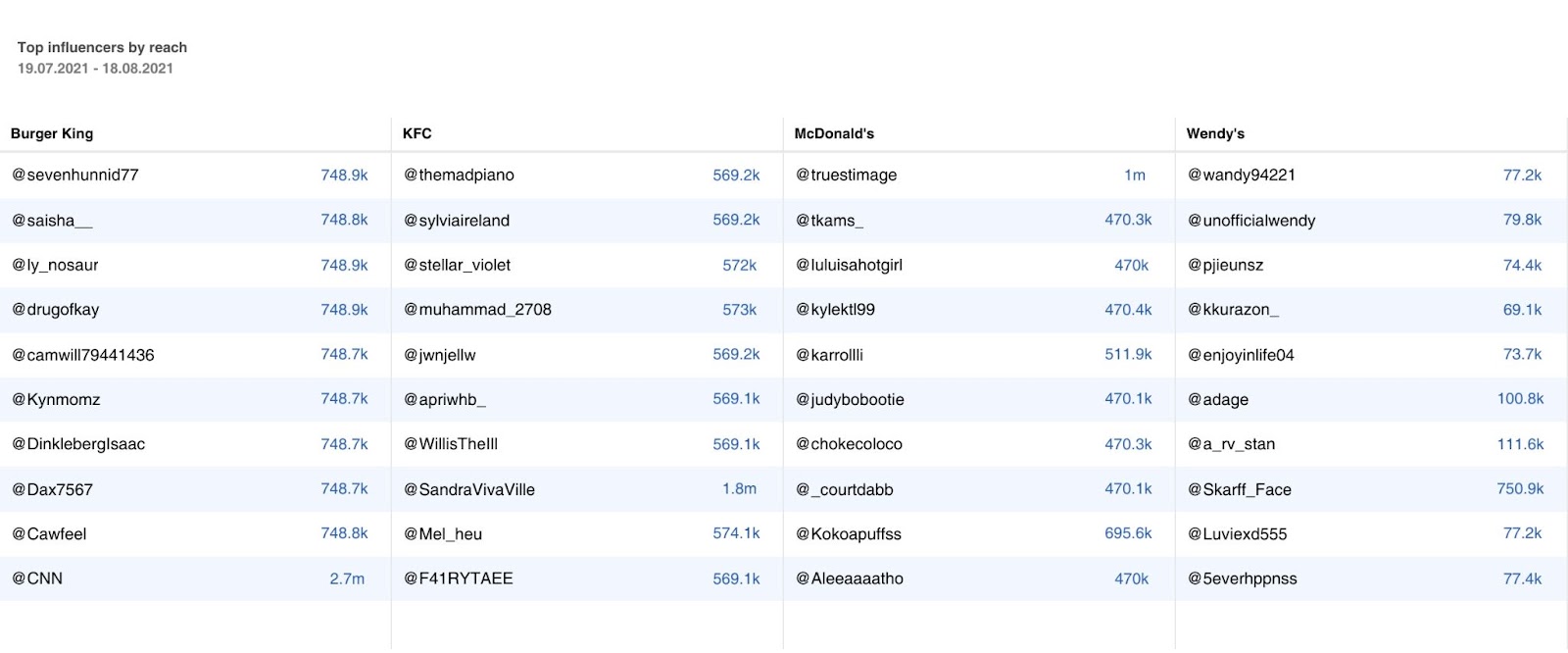
Task: Click @5everhppnss handle
Action: pyautogui.click(x=1243, y=578)
